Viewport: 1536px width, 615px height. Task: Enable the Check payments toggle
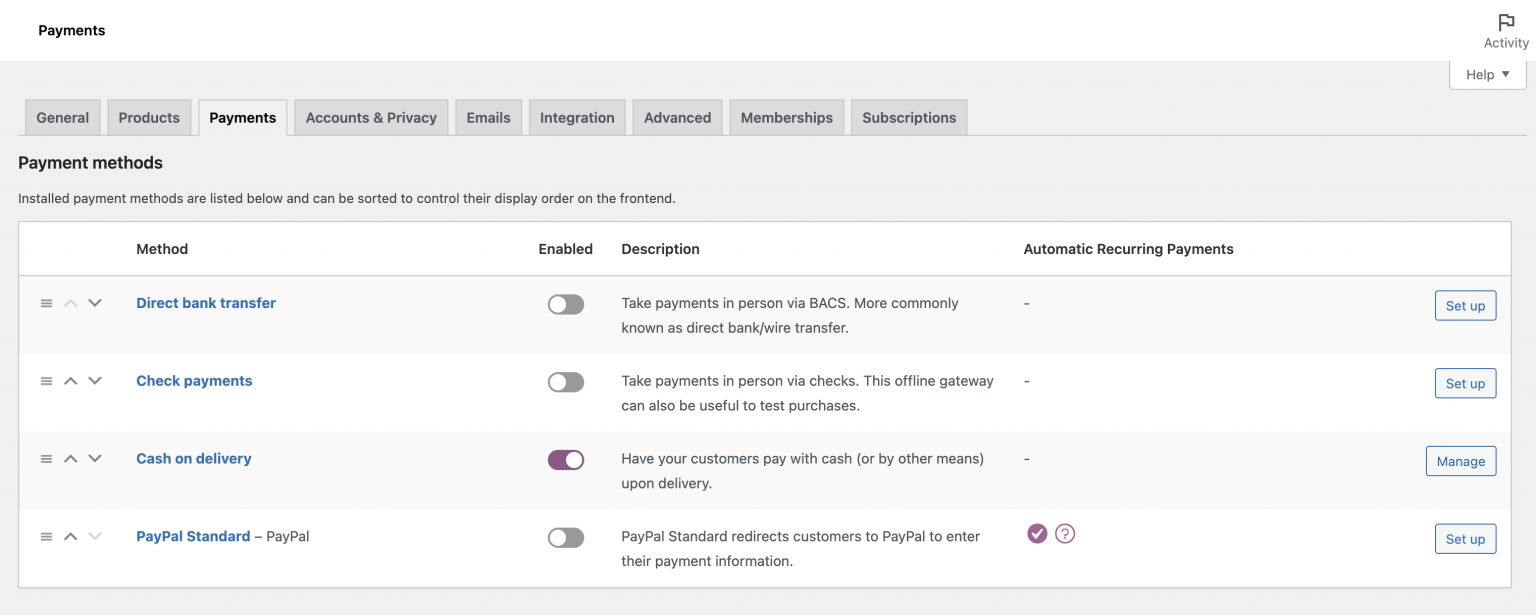(565, 381)
